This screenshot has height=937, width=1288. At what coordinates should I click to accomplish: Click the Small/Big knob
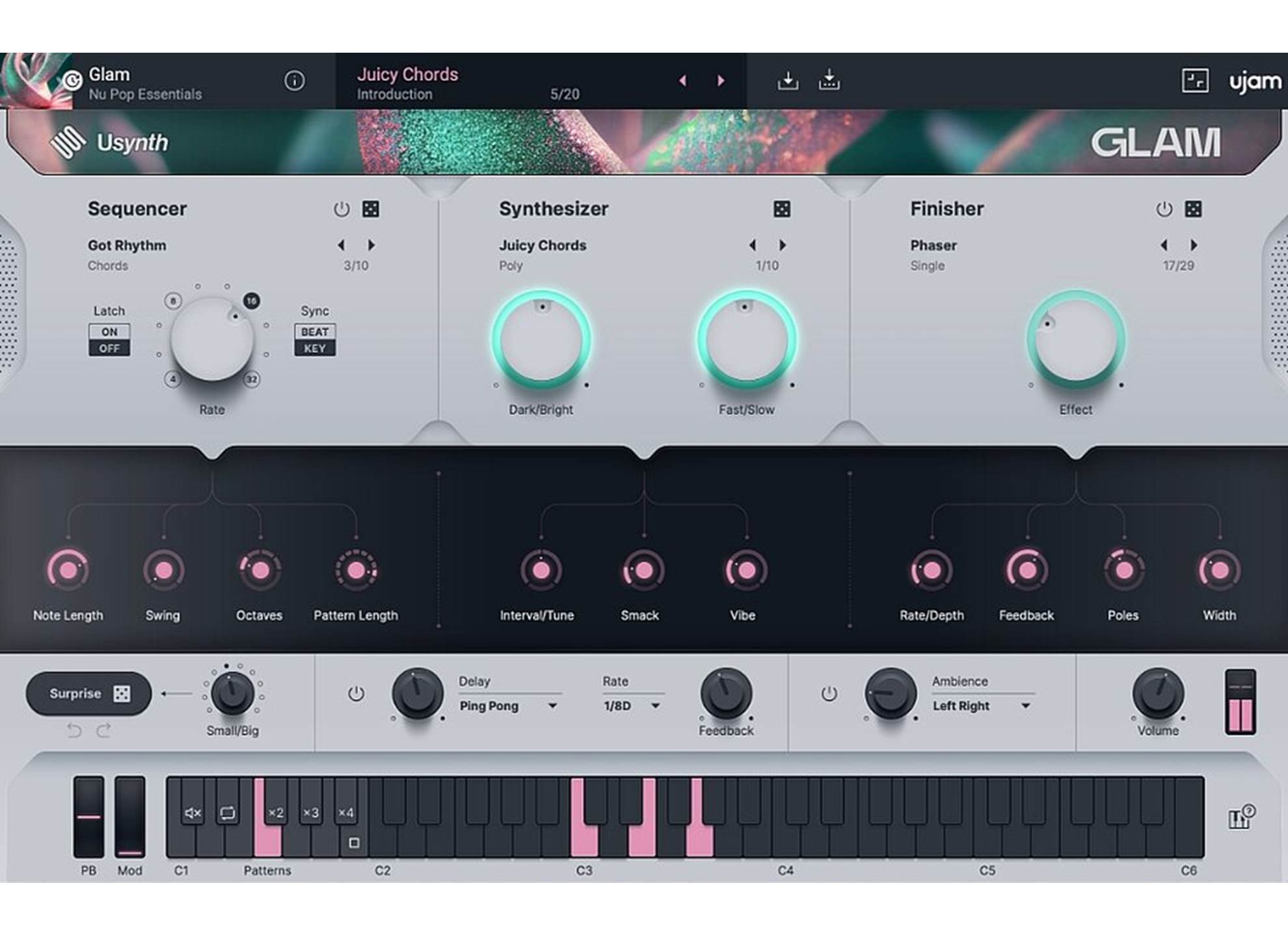pos(233,693)
